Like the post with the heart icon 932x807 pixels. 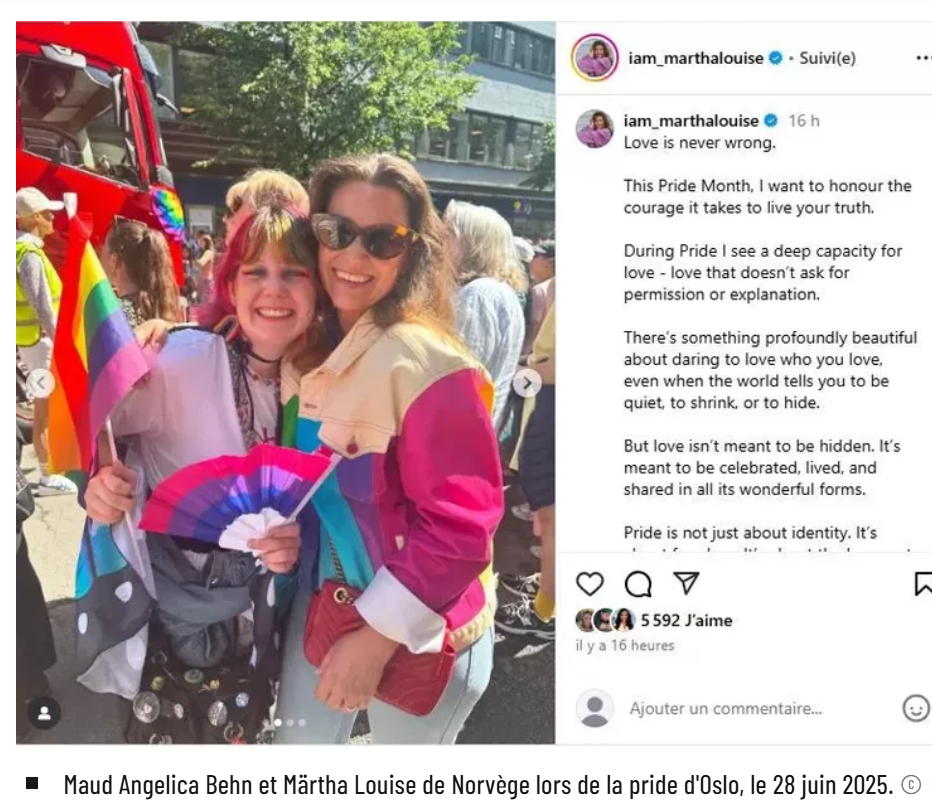(590, 584)
